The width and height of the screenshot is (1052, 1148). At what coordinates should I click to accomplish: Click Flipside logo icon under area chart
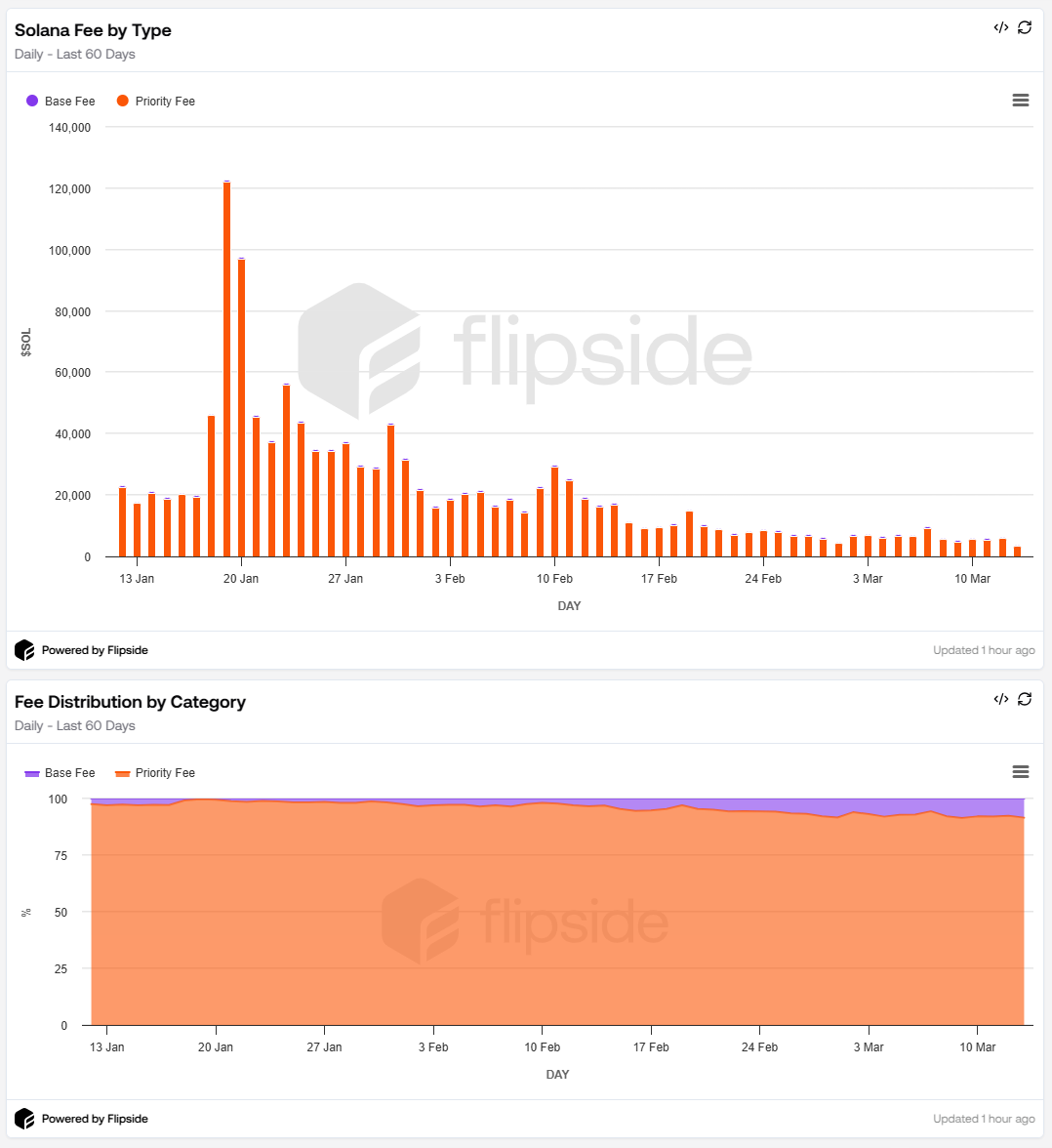(24, 1119)
